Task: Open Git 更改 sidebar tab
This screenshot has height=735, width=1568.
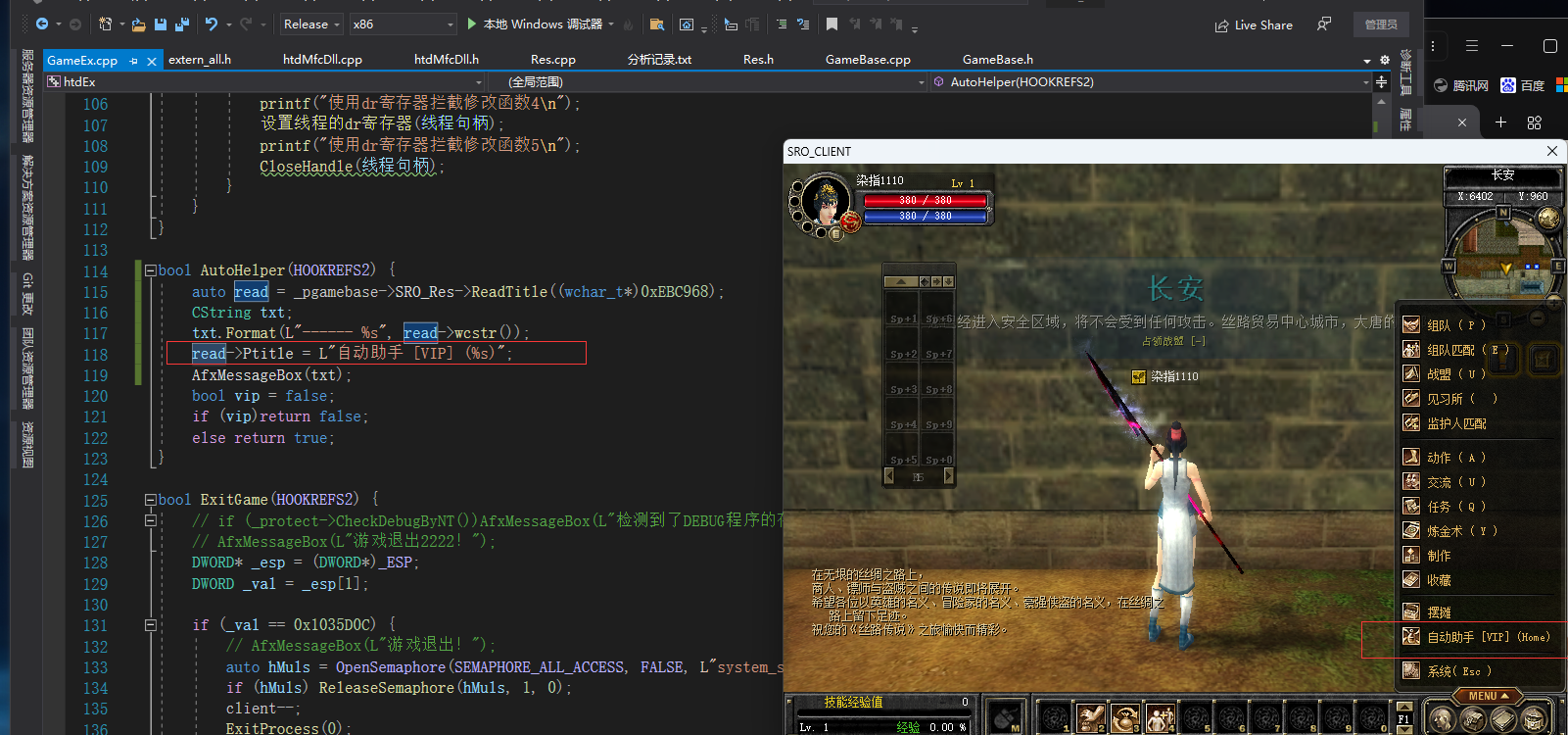Action: click(27, 295)
